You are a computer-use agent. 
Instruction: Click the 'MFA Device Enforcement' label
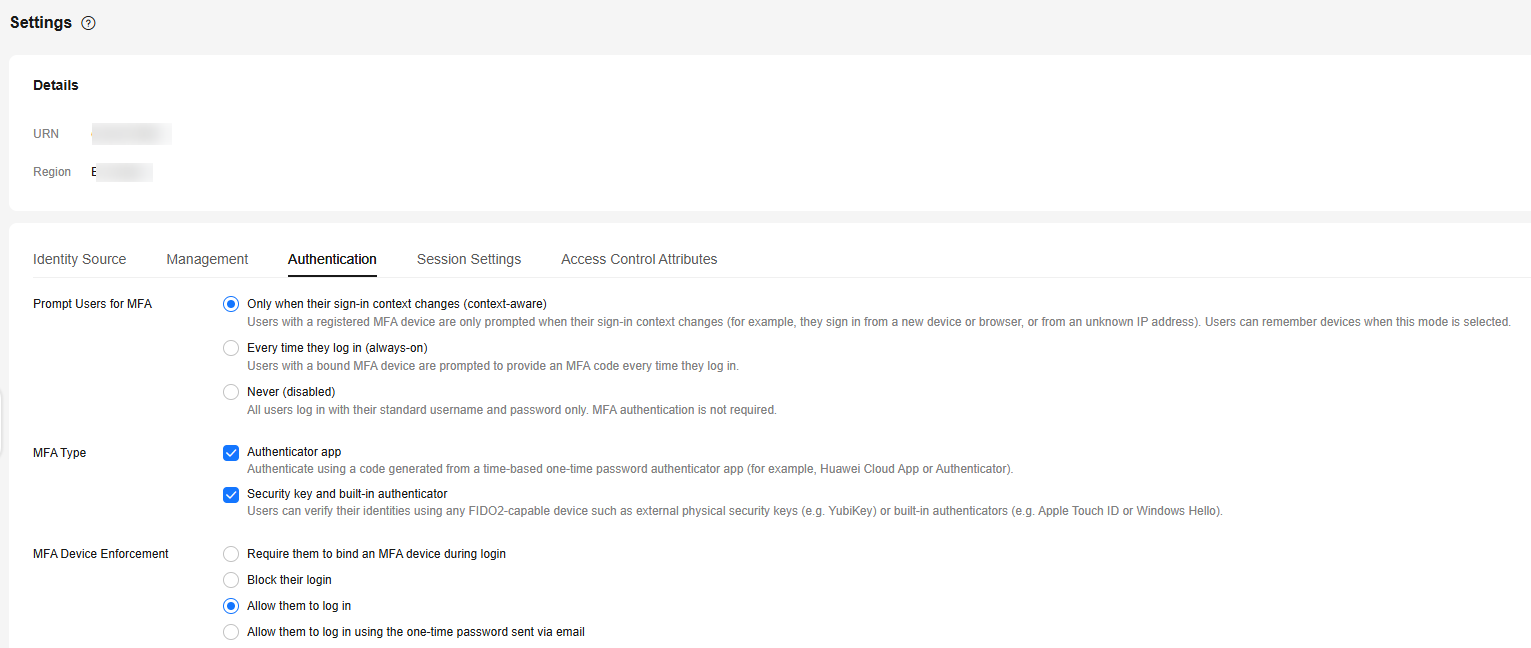(101, 554)
